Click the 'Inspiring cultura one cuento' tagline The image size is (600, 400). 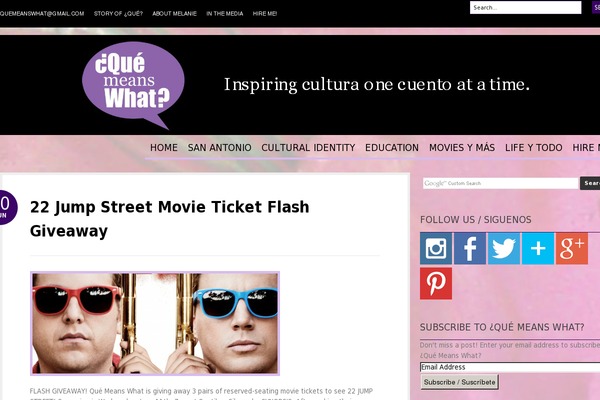(x=377, y=85)
